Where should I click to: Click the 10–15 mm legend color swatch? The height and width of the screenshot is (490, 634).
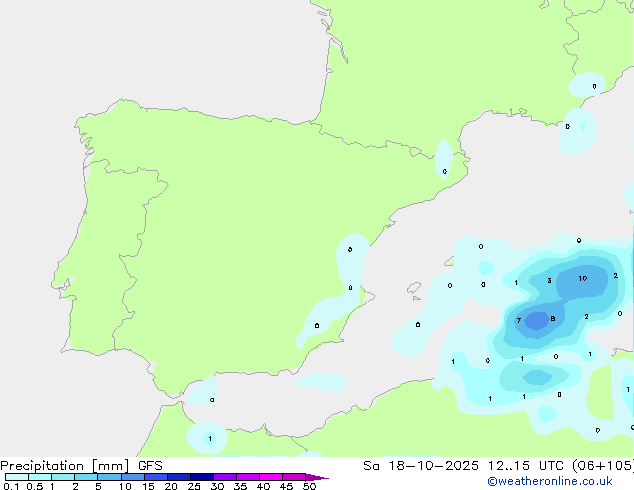tap(133, 477)
